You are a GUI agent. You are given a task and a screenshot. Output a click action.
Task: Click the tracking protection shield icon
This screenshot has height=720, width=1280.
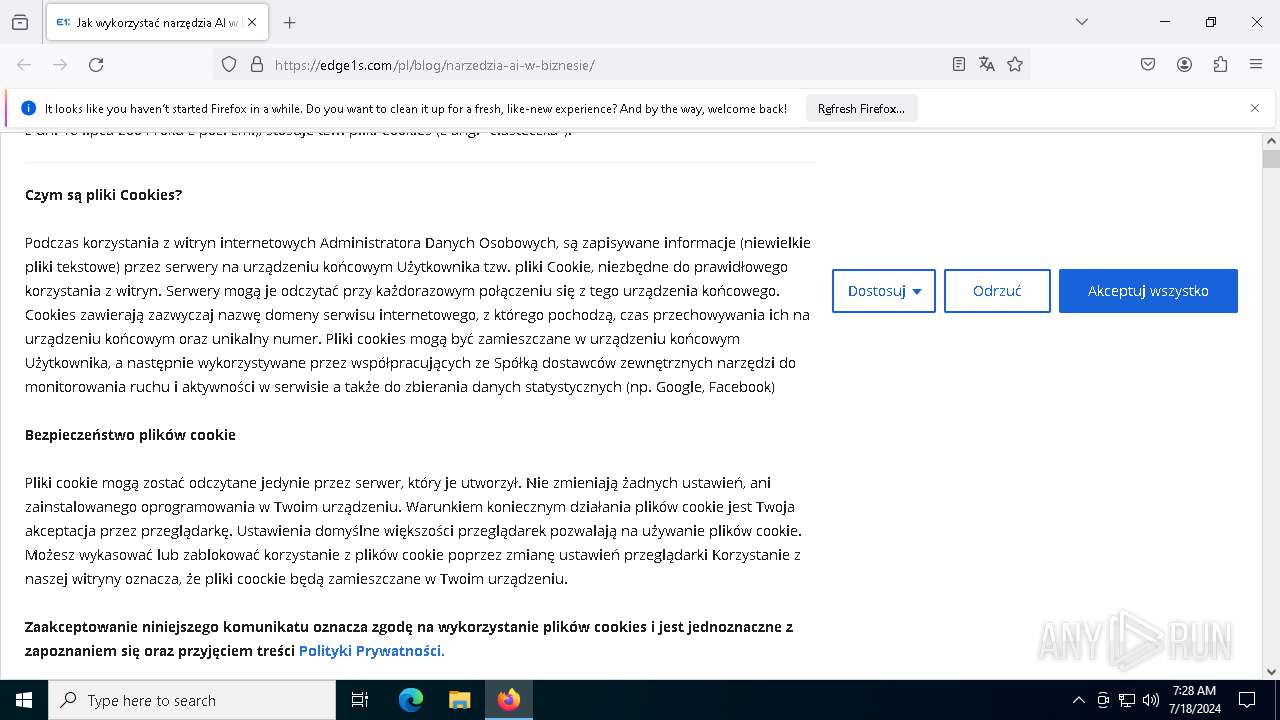[229, 64]
